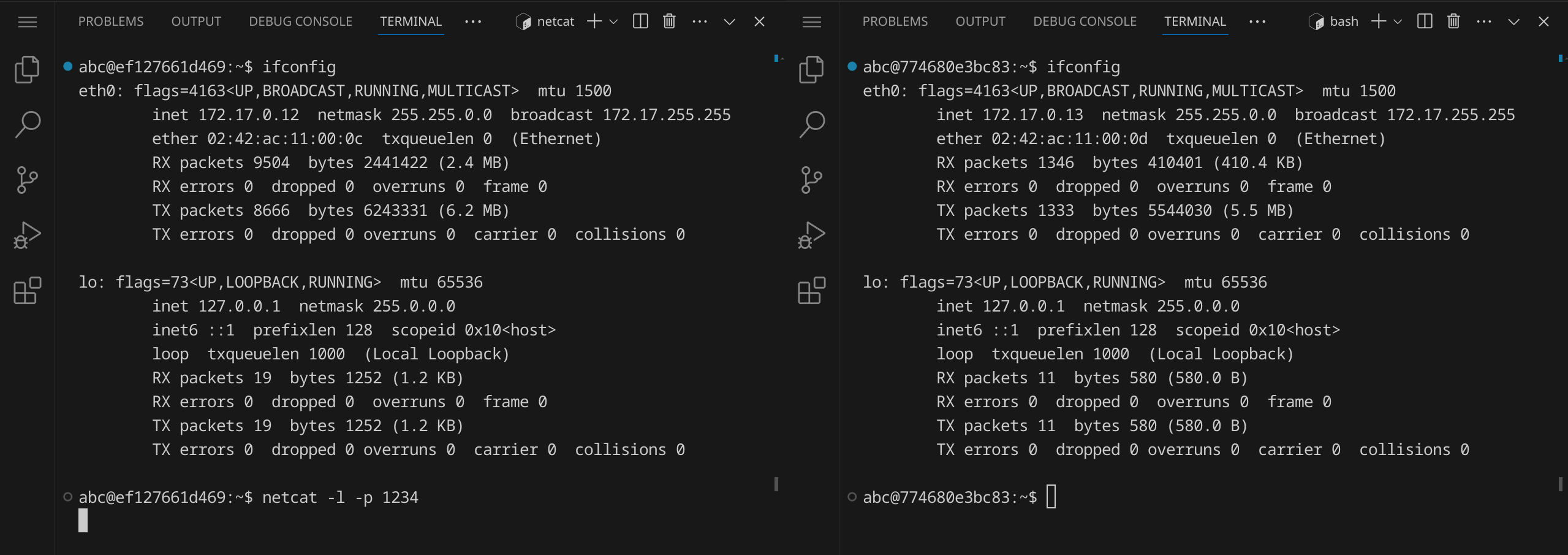
Task: Open Extensions view in the right window
Action: click(x=811, y=290)
